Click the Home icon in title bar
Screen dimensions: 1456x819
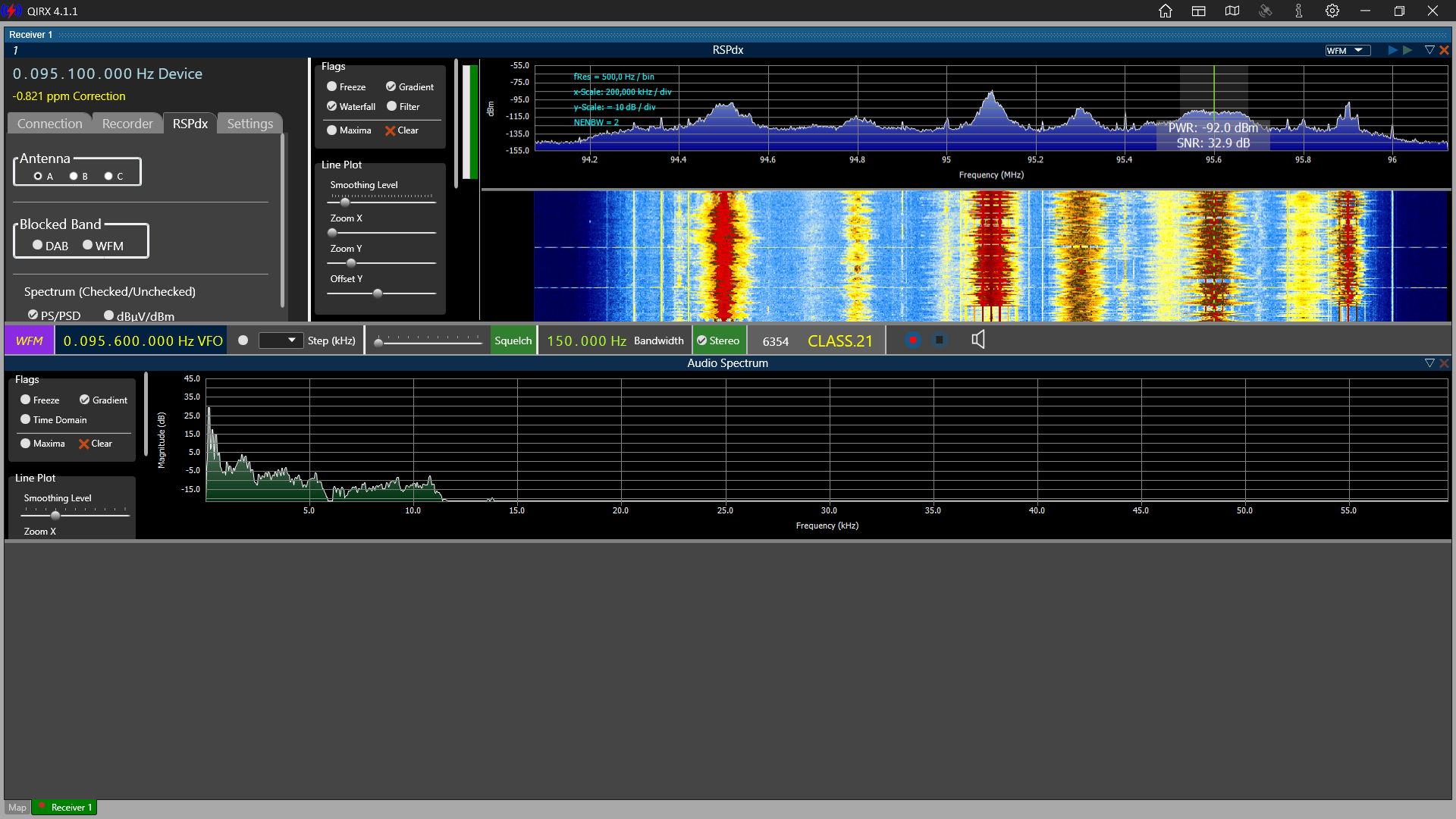pyautogui.click(x=1166, y=11)
